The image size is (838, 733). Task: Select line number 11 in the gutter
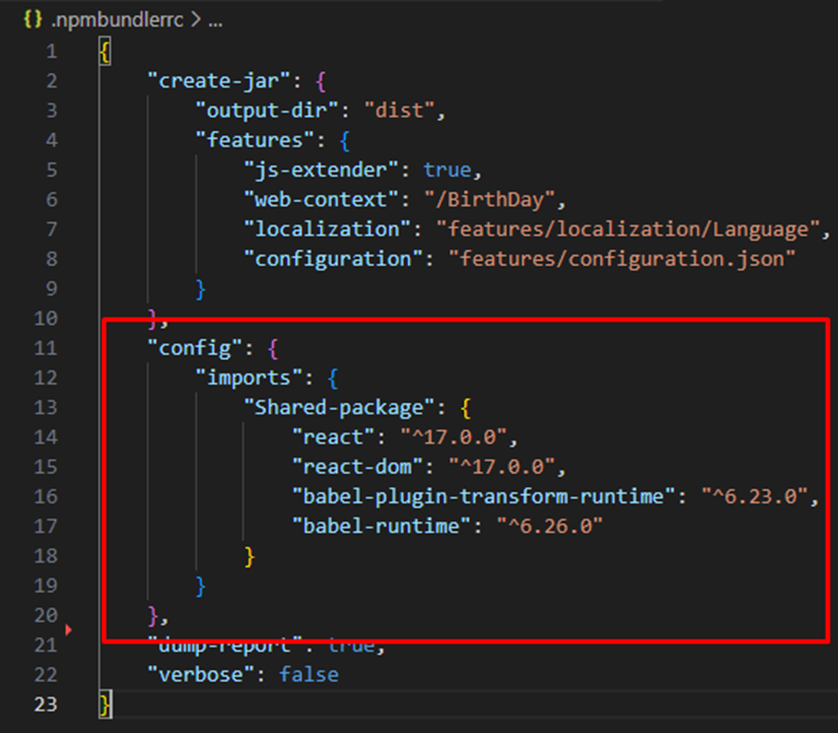pyautogui.click(x=48, y=348)
